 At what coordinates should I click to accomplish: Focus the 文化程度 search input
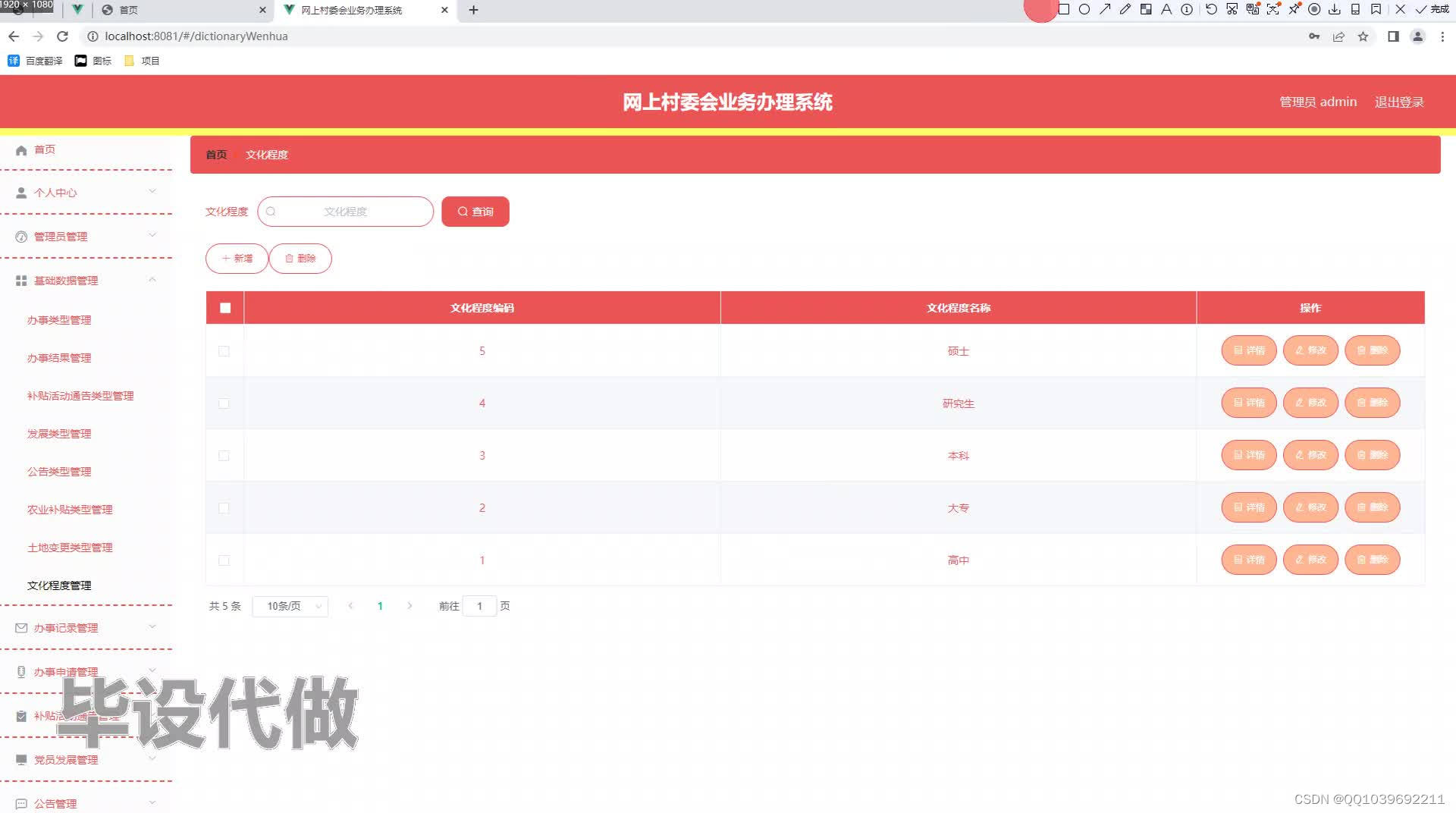pos(346,212)
